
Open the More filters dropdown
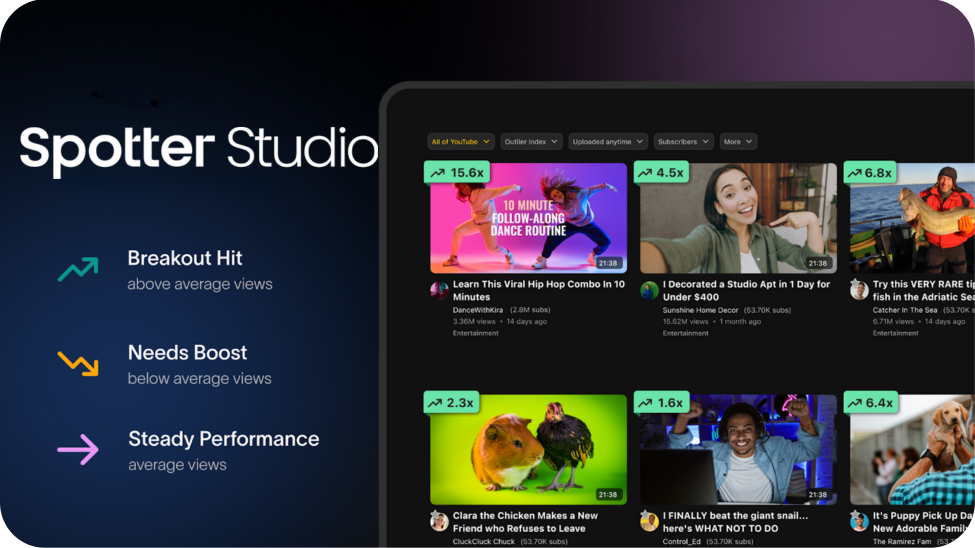point(738,142)
